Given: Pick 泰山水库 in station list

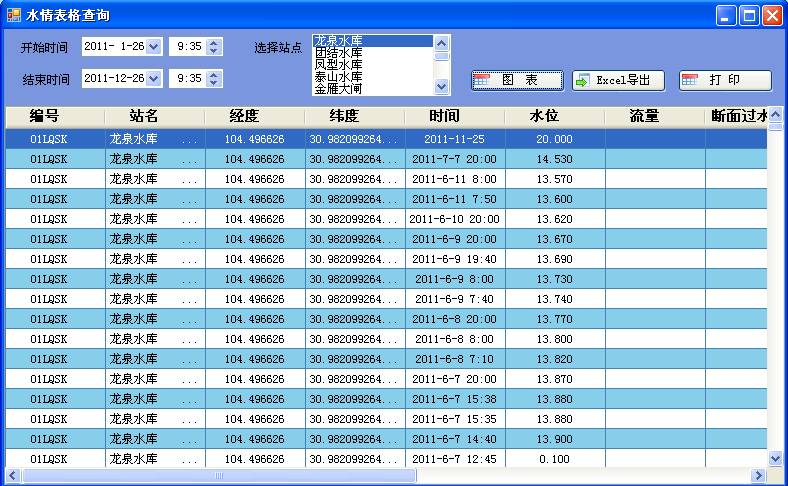Looking at the screenshot, I should (x=370, y=77).
